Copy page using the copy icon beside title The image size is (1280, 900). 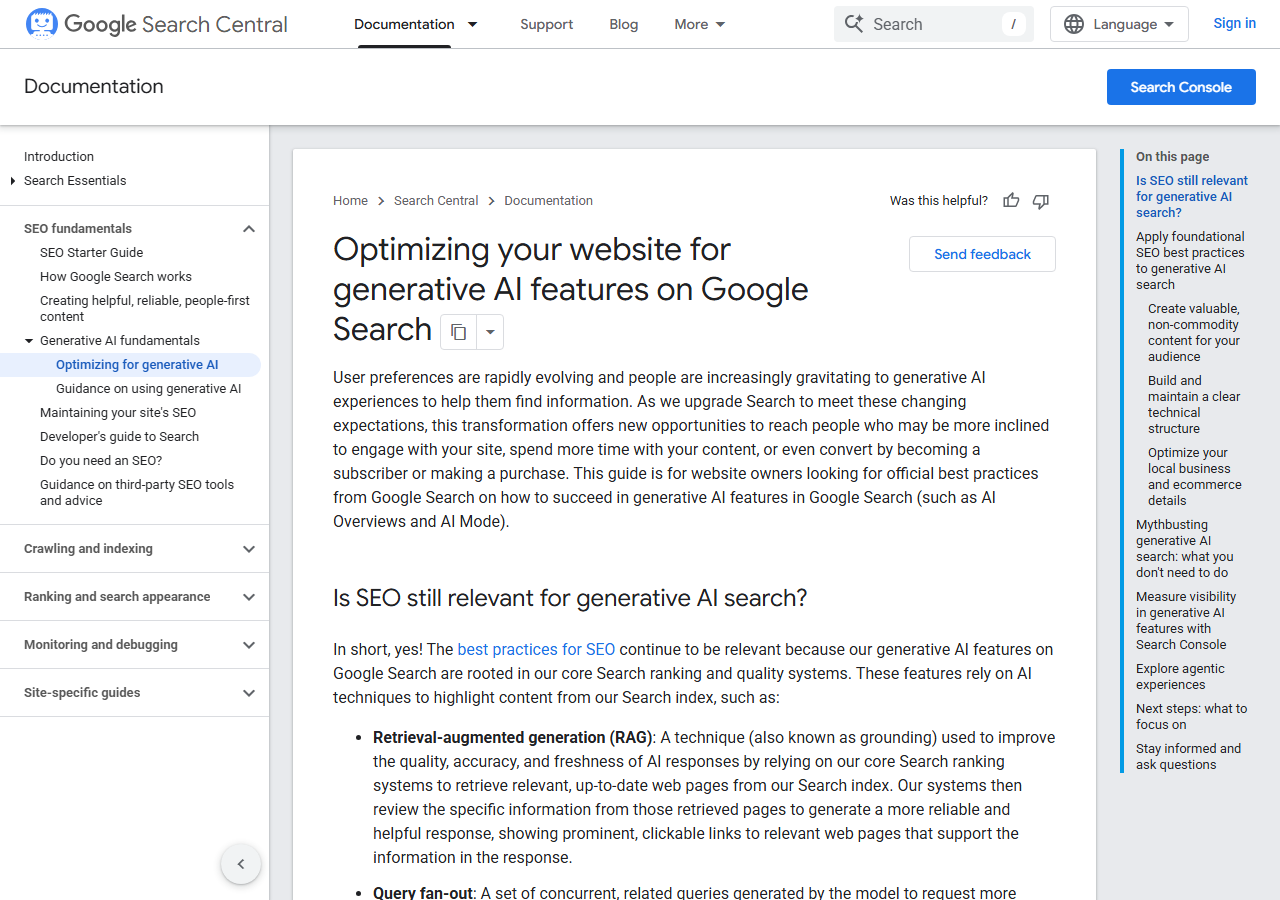tap(459, 332)
